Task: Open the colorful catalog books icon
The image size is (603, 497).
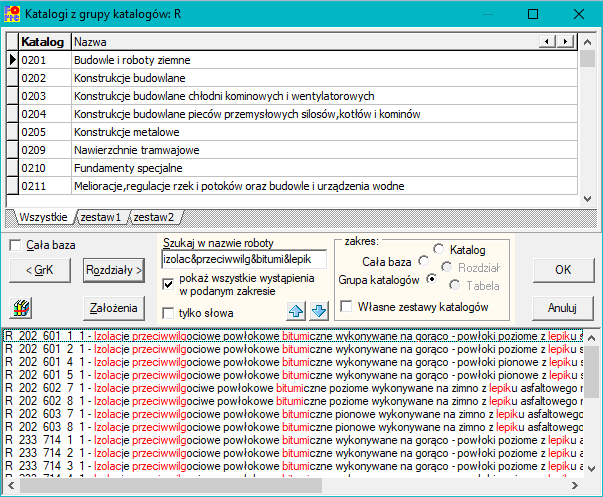Action: click(x=22, y=308)
